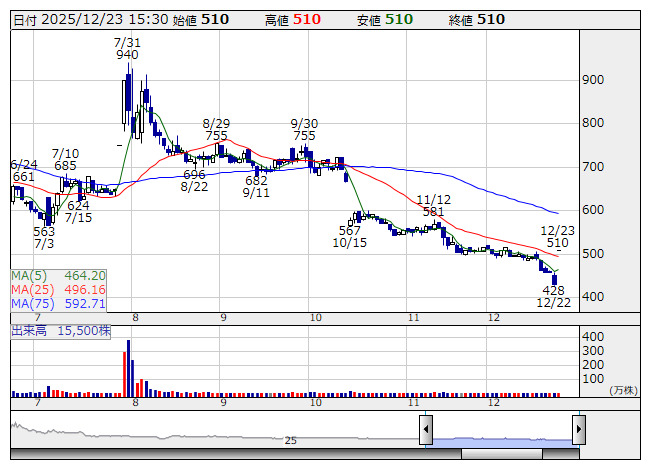Screen dimensions: 653x470
Task: Click the 7/10 685 annotation
Action: point(65,159)
